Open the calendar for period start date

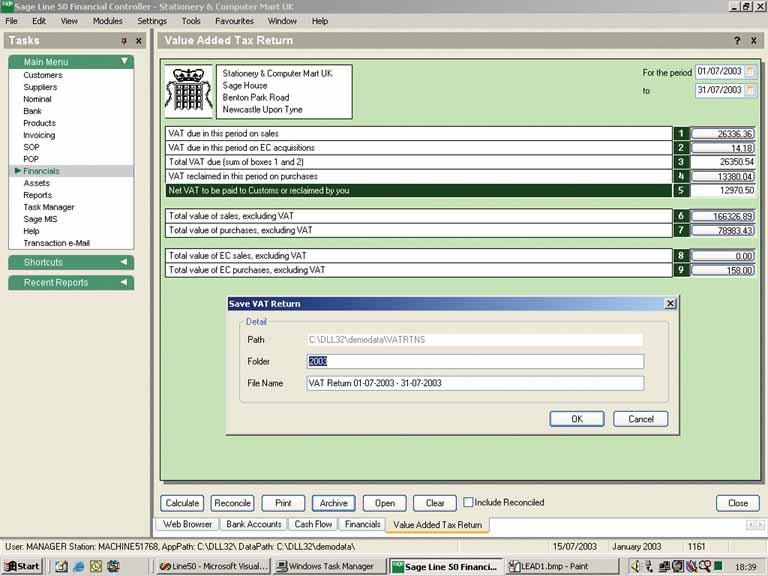[x=749, y=72]
